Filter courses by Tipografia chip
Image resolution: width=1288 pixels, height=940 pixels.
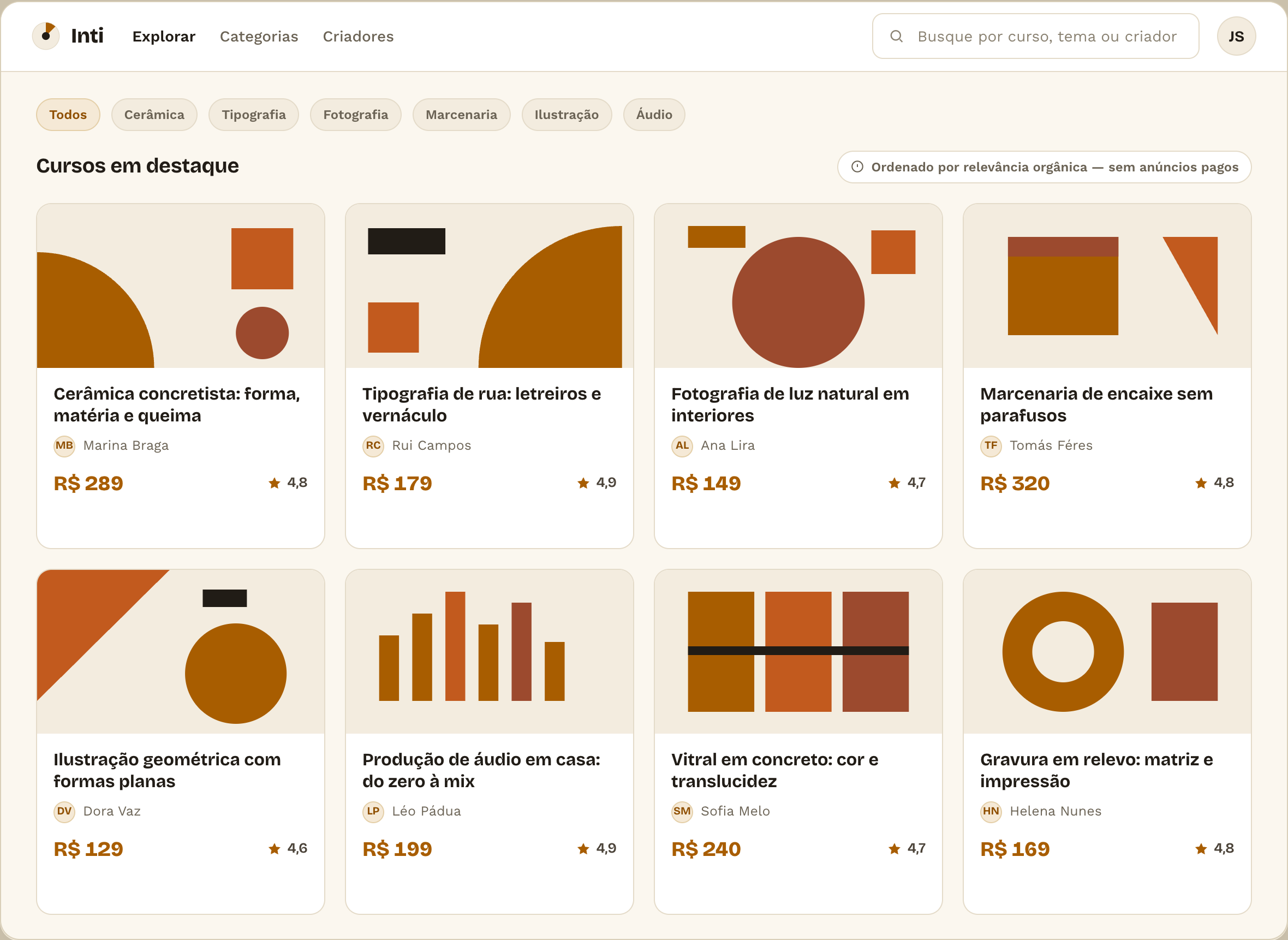(254, 115)
